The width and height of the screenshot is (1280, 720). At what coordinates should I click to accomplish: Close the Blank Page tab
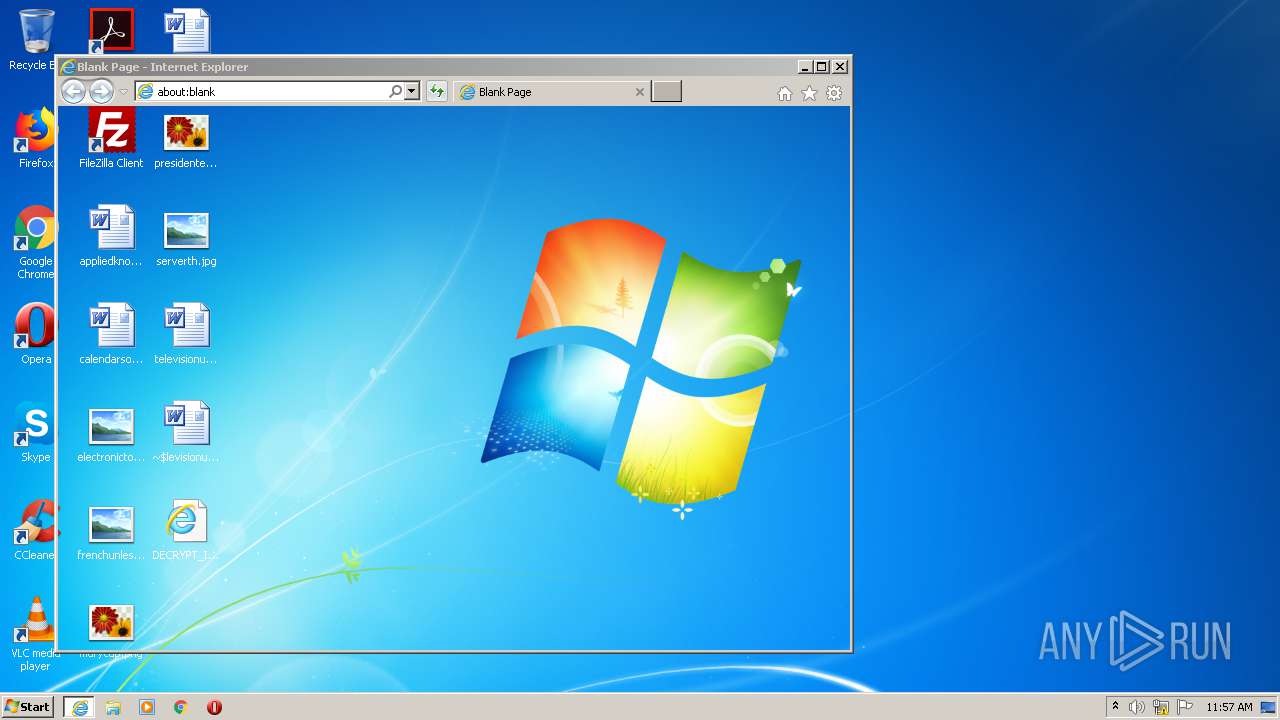pos(640,92)
